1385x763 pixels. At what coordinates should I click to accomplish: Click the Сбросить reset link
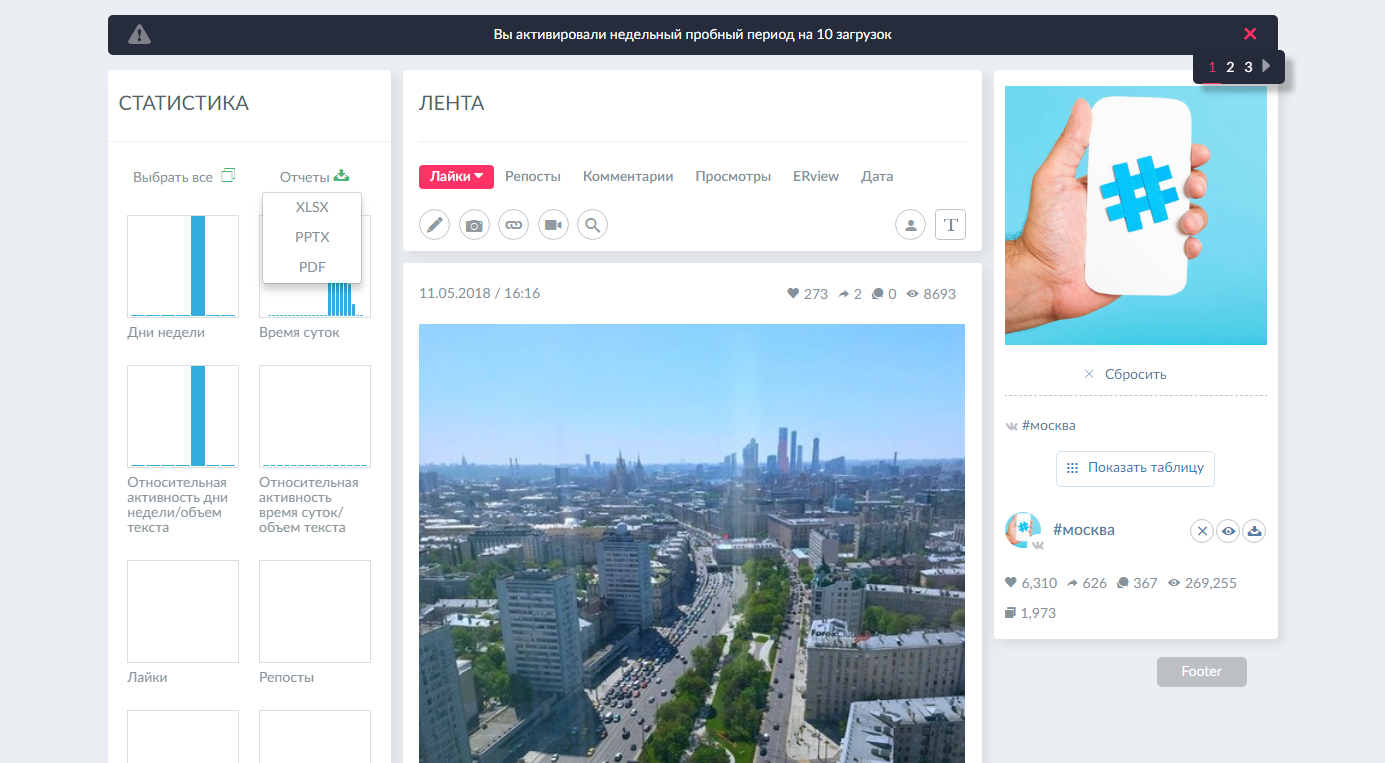[x=1125, y=374]
